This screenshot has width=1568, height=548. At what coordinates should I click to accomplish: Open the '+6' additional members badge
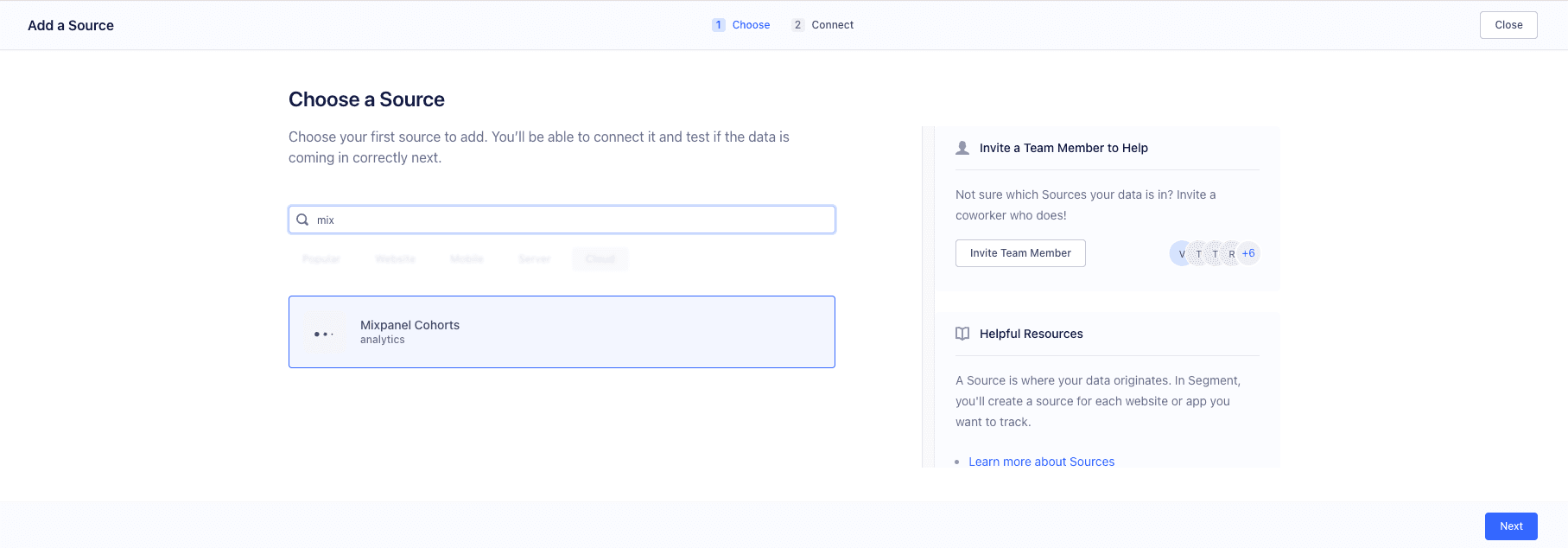pos(1248,253)
